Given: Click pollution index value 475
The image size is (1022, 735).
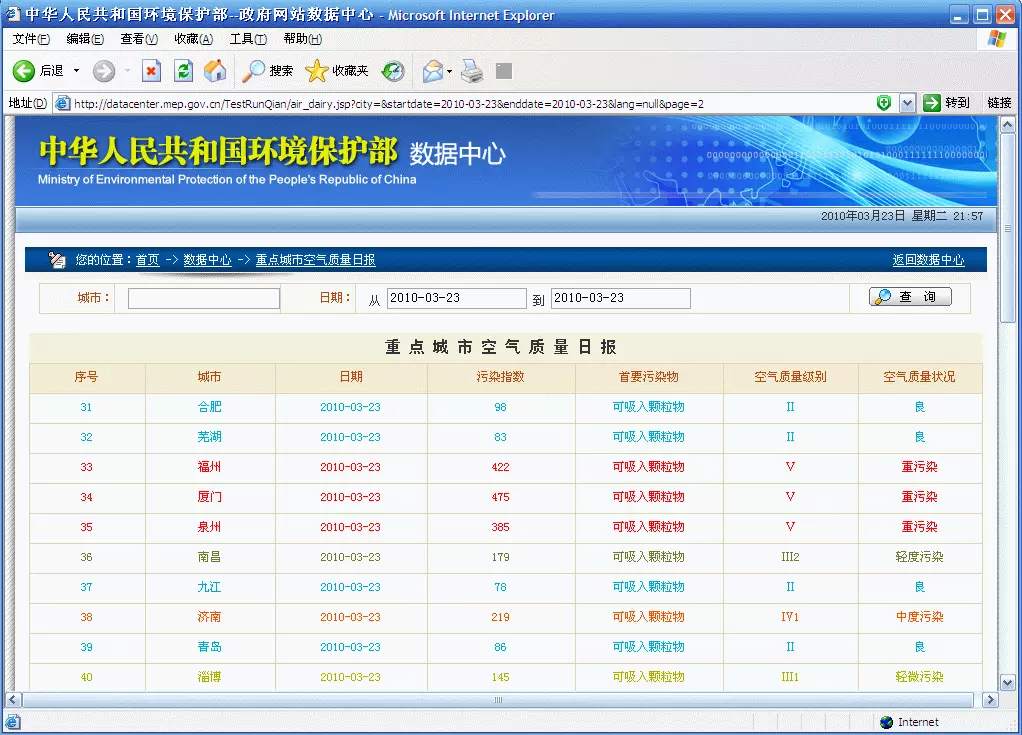Looking at the screenshot, I should pyautogui.click(x=500, y=497).
